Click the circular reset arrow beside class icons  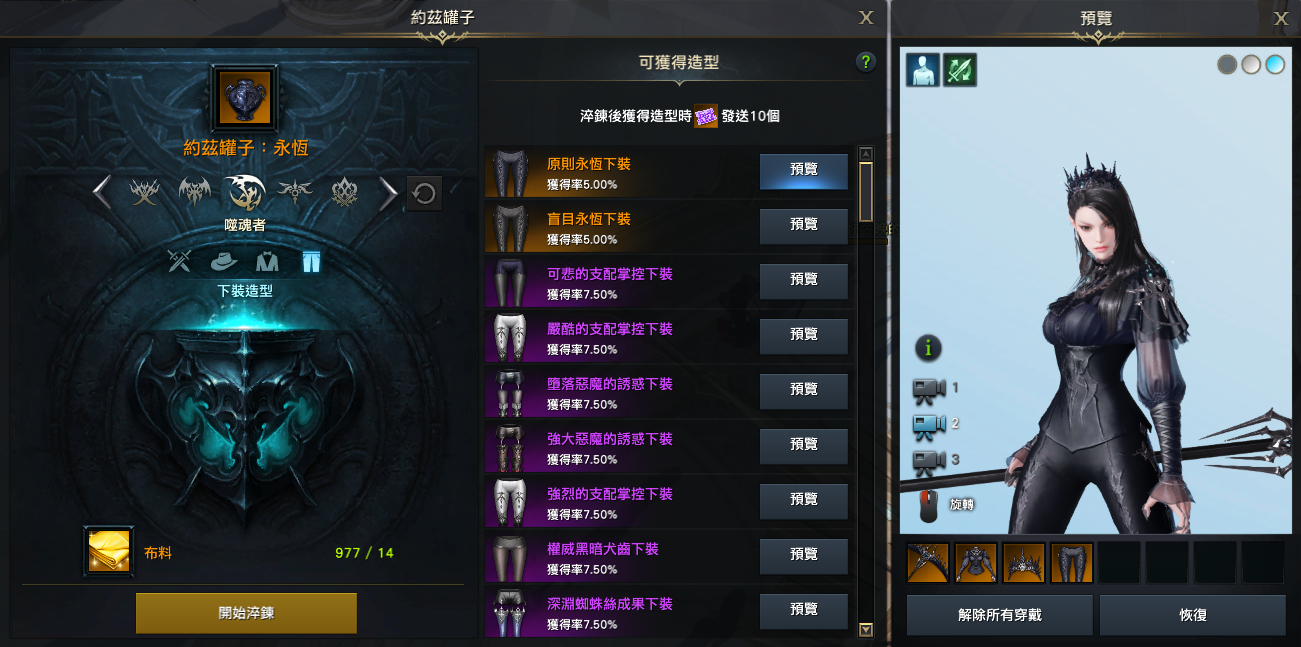pos(424,193)
